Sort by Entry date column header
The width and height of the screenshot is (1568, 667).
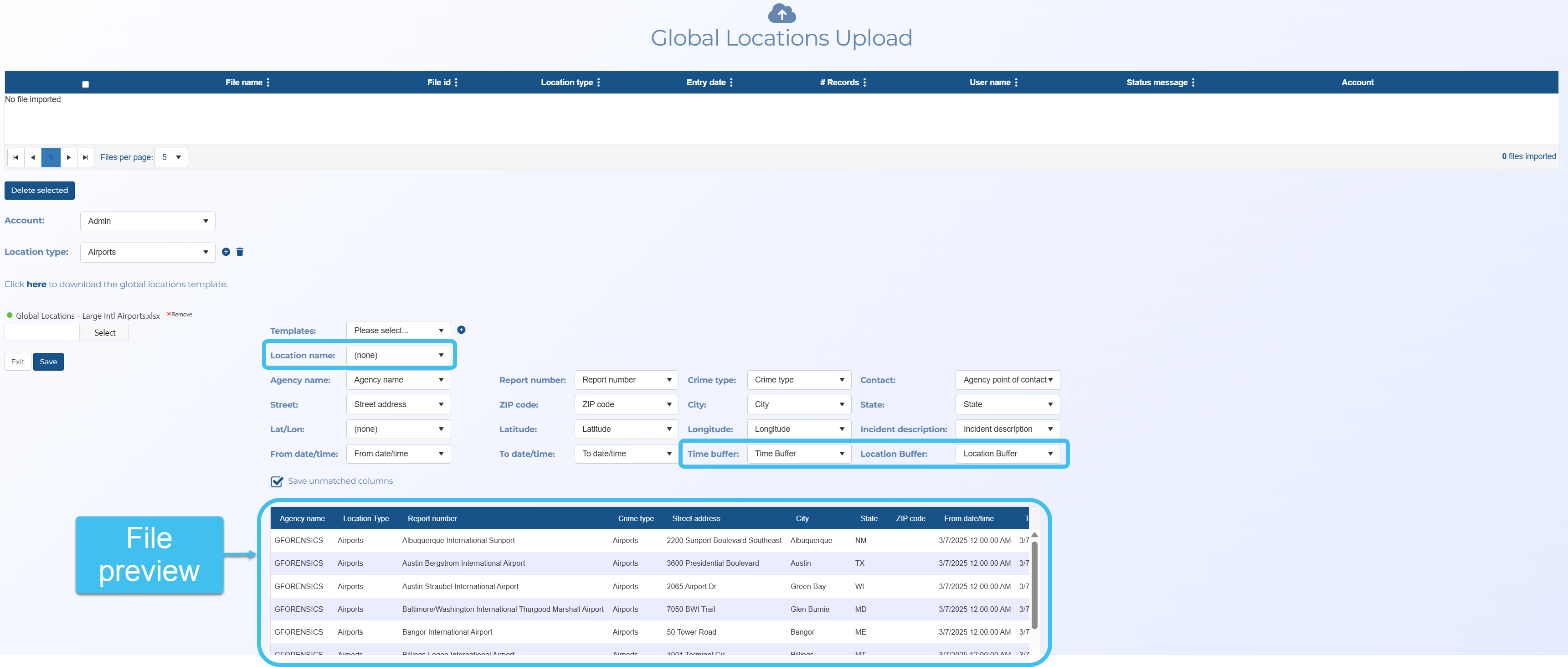(705, 82)
